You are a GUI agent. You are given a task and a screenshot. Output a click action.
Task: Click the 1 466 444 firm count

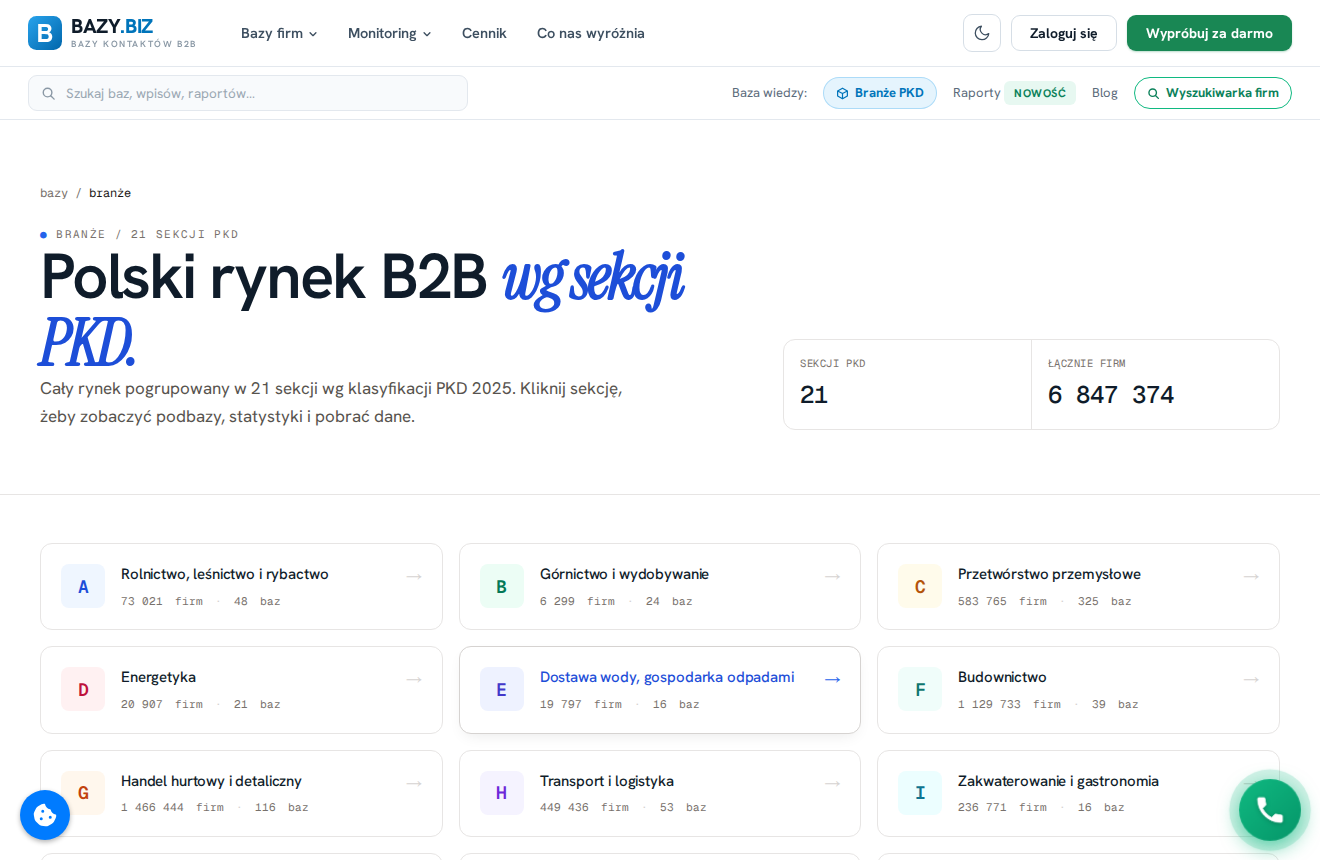172,807
